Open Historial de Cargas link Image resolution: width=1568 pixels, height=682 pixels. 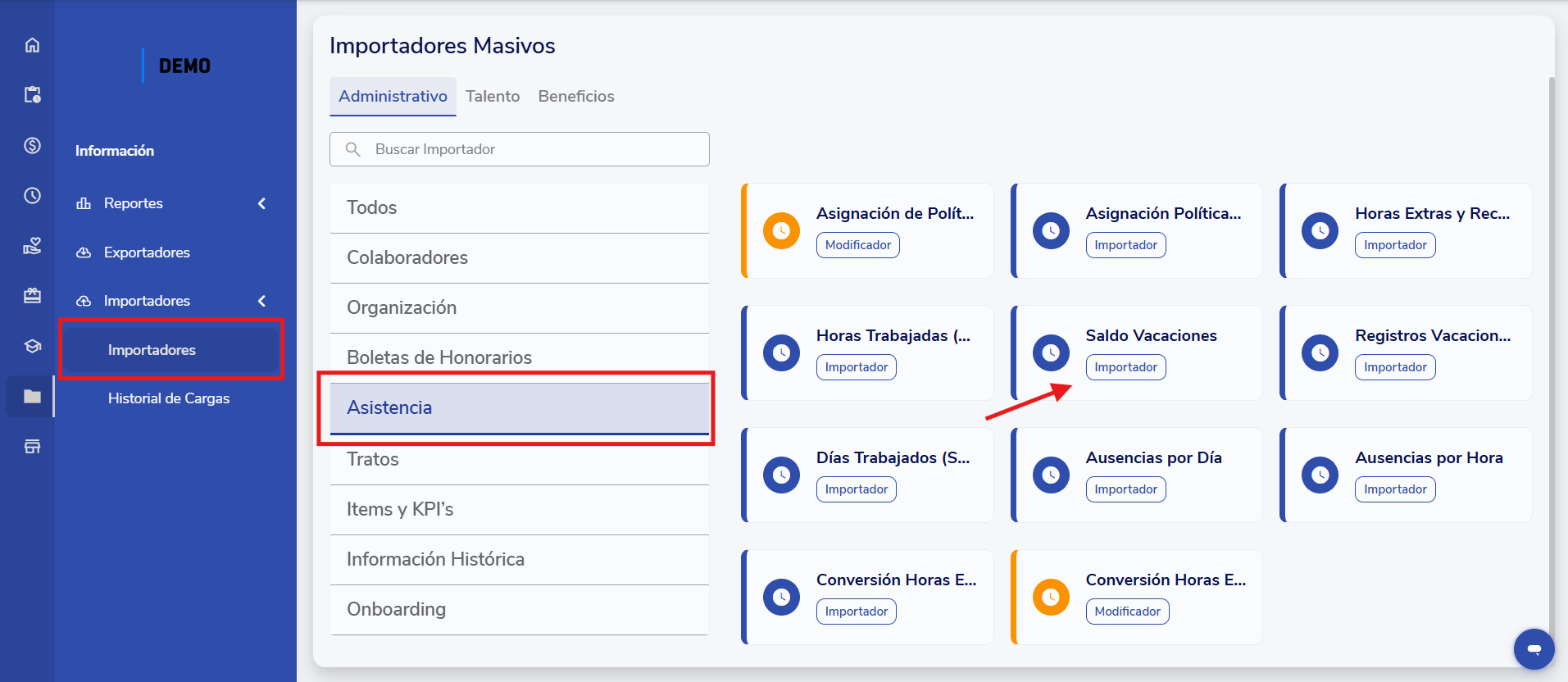[x=169, y=398]
